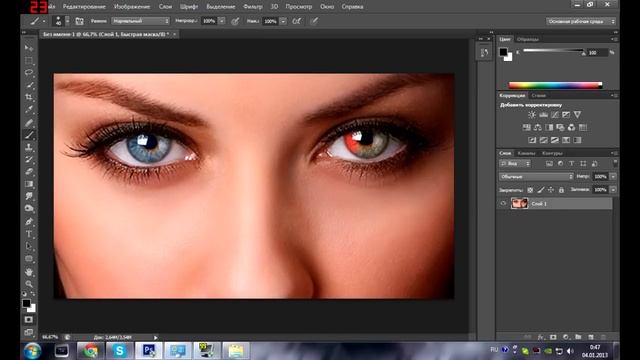Open layer filter type dropdown
Screen dimensions: 640x360
tap(515, 164)
